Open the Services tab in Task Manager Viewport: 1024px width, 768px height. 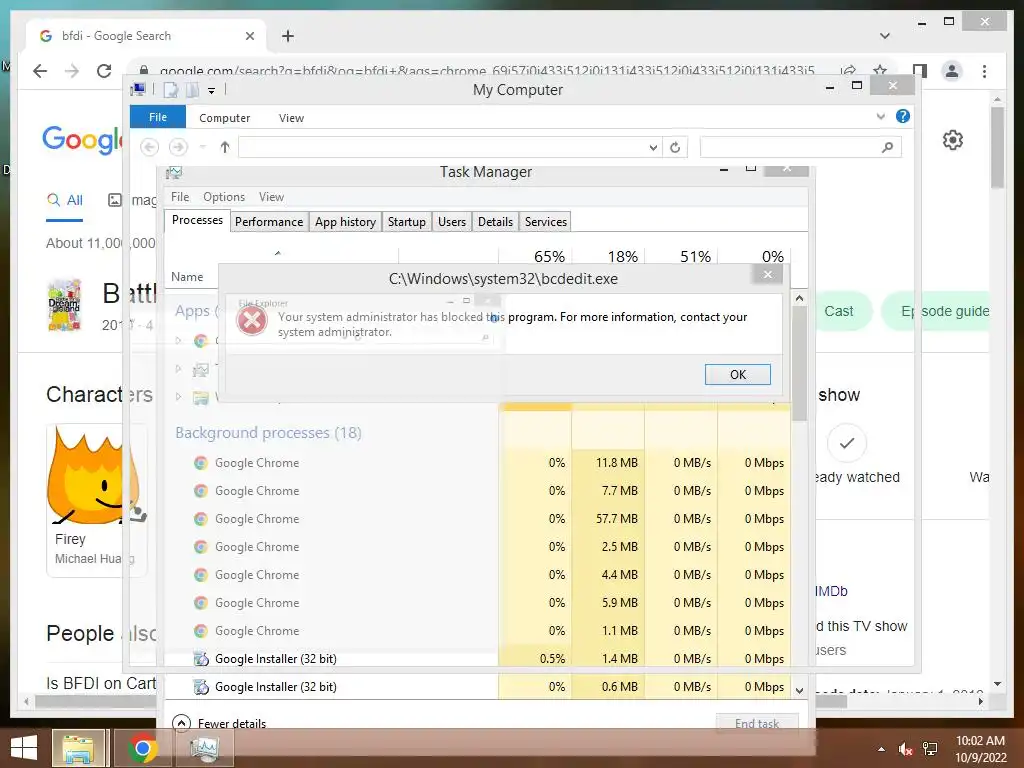point(546,221)
